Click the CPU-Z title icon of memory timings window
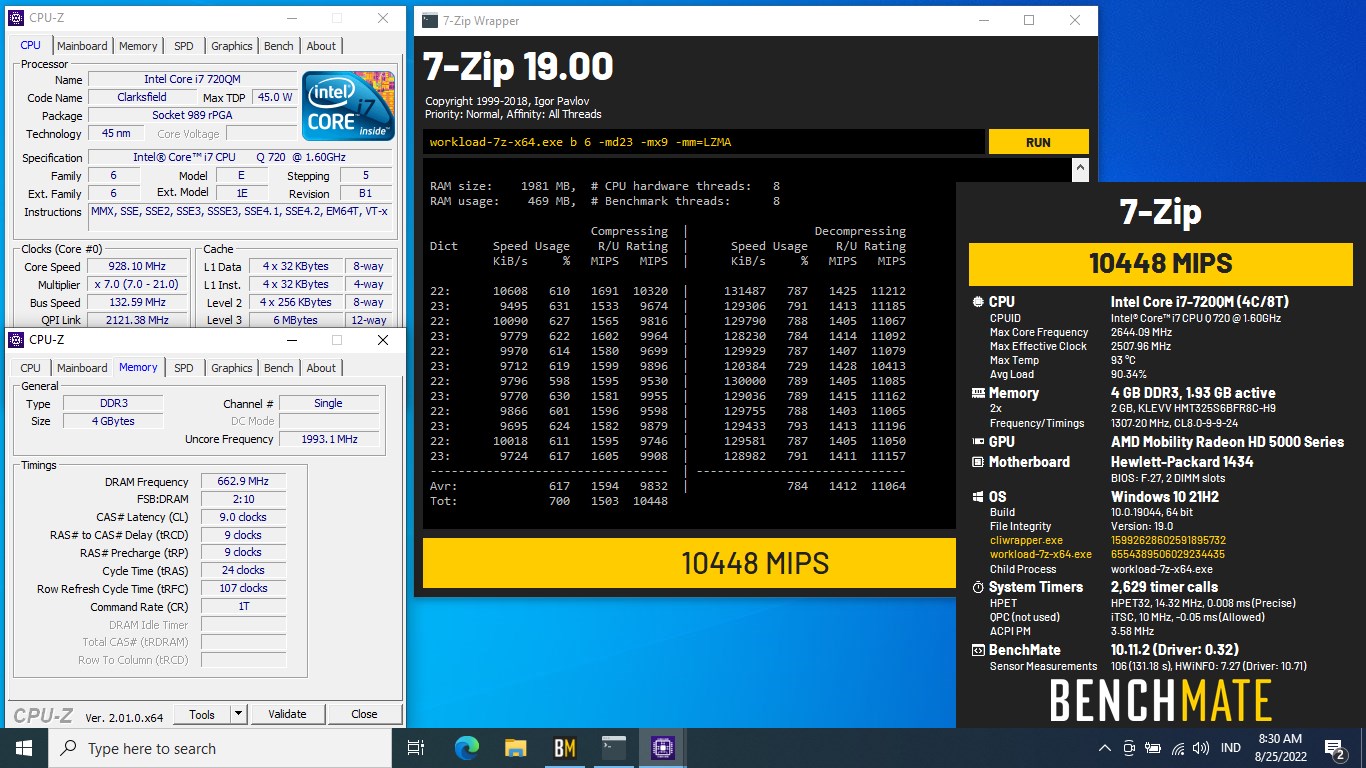This screenshot has height=768, width=1366. 16,340
